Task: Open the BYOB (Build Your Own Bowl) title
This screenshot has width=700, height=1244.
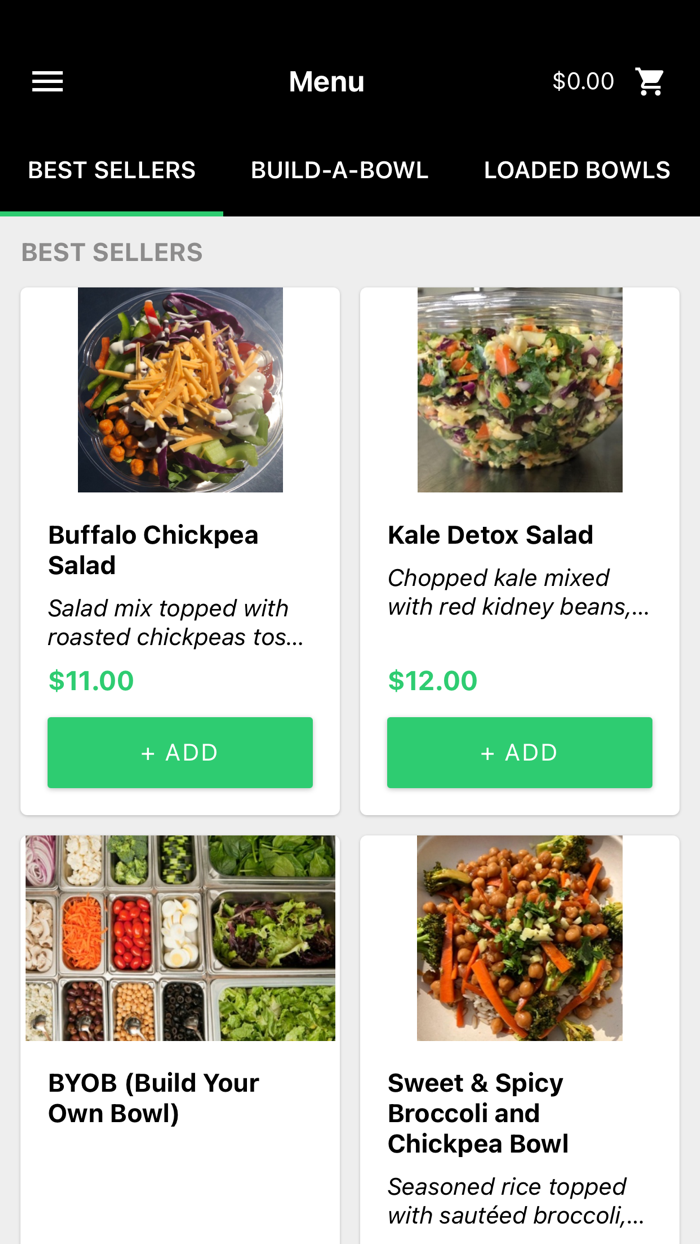Action: (153, 1098)
